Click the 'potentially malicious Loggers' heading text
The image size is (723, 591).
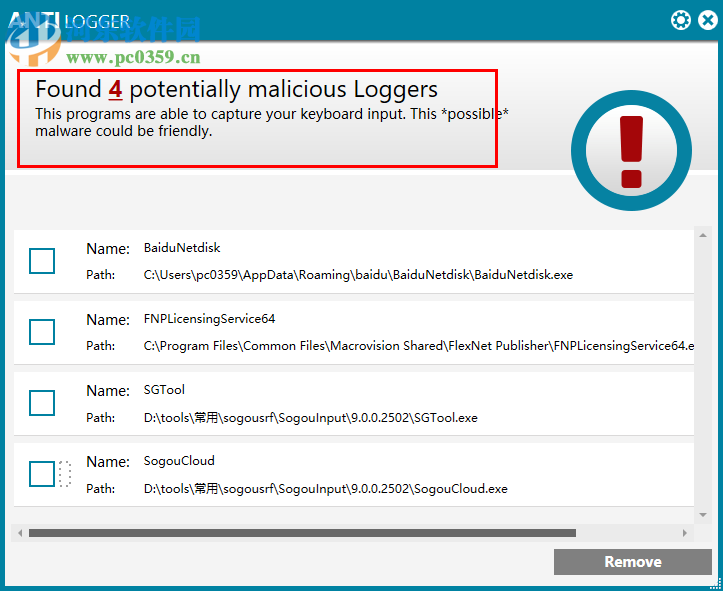(284, 89)
